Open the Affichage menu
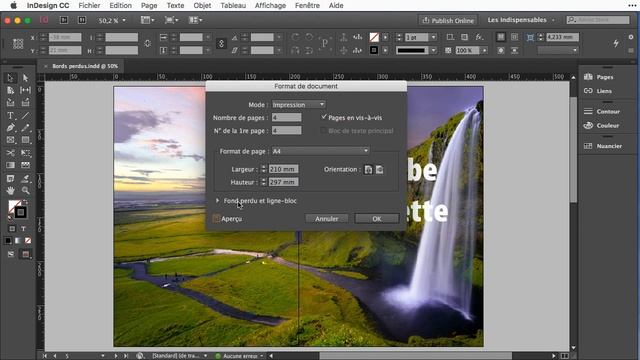The width and height of the screenshot is (640, 360). tap(270, 5)
